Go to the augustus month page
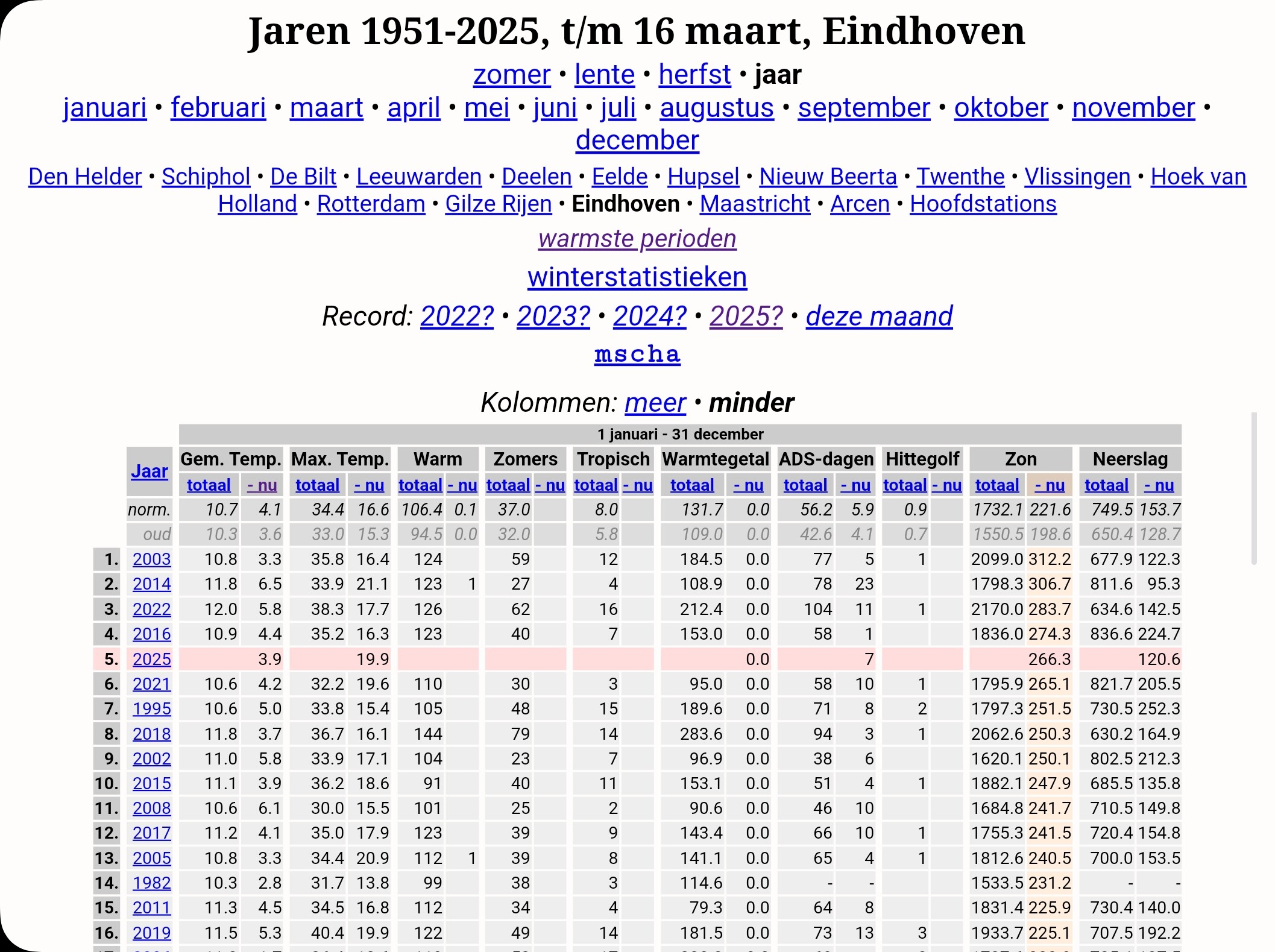The height and width of the screenshot is (952, 1275). (716, 108)
